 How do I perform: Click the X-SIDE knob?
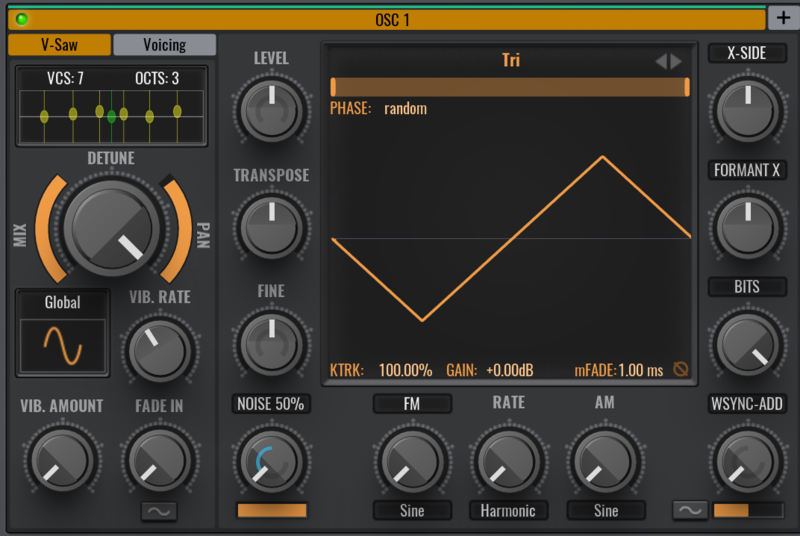coord(747,111)
